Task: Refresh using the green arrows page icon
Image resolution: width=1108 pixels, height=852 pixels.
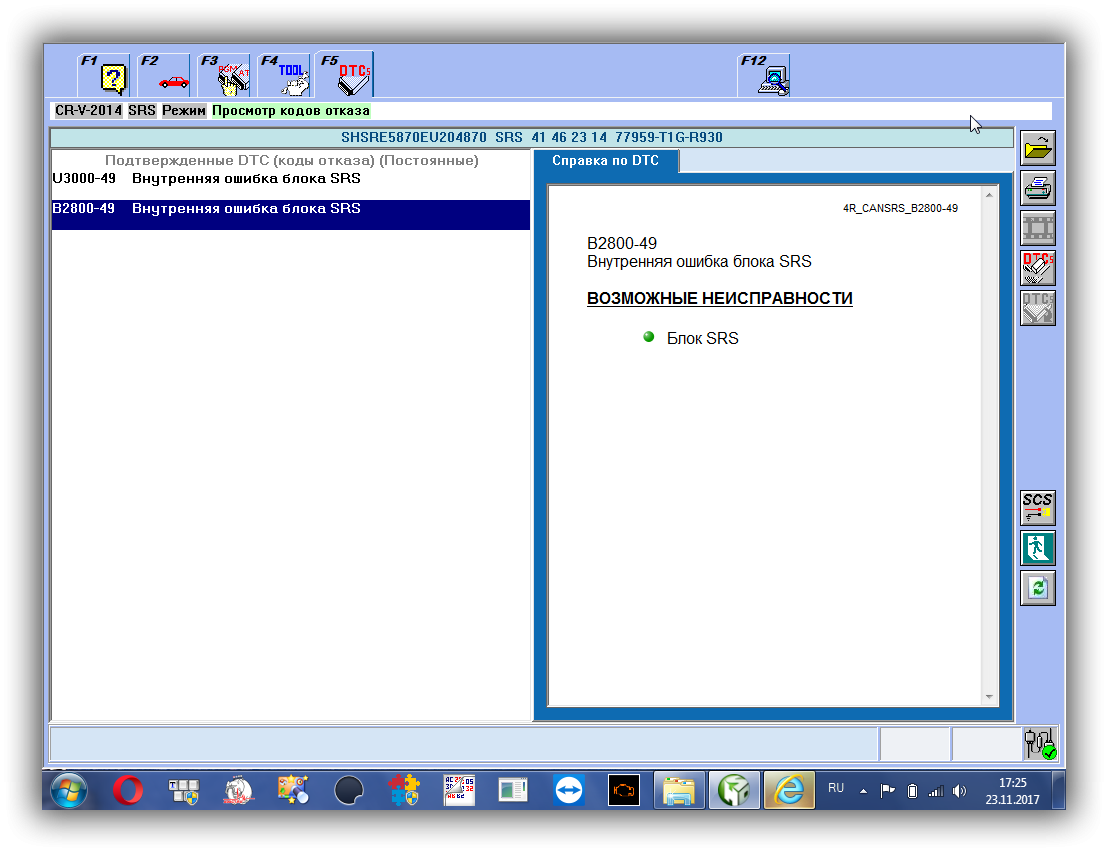Action: point(1037,588)
